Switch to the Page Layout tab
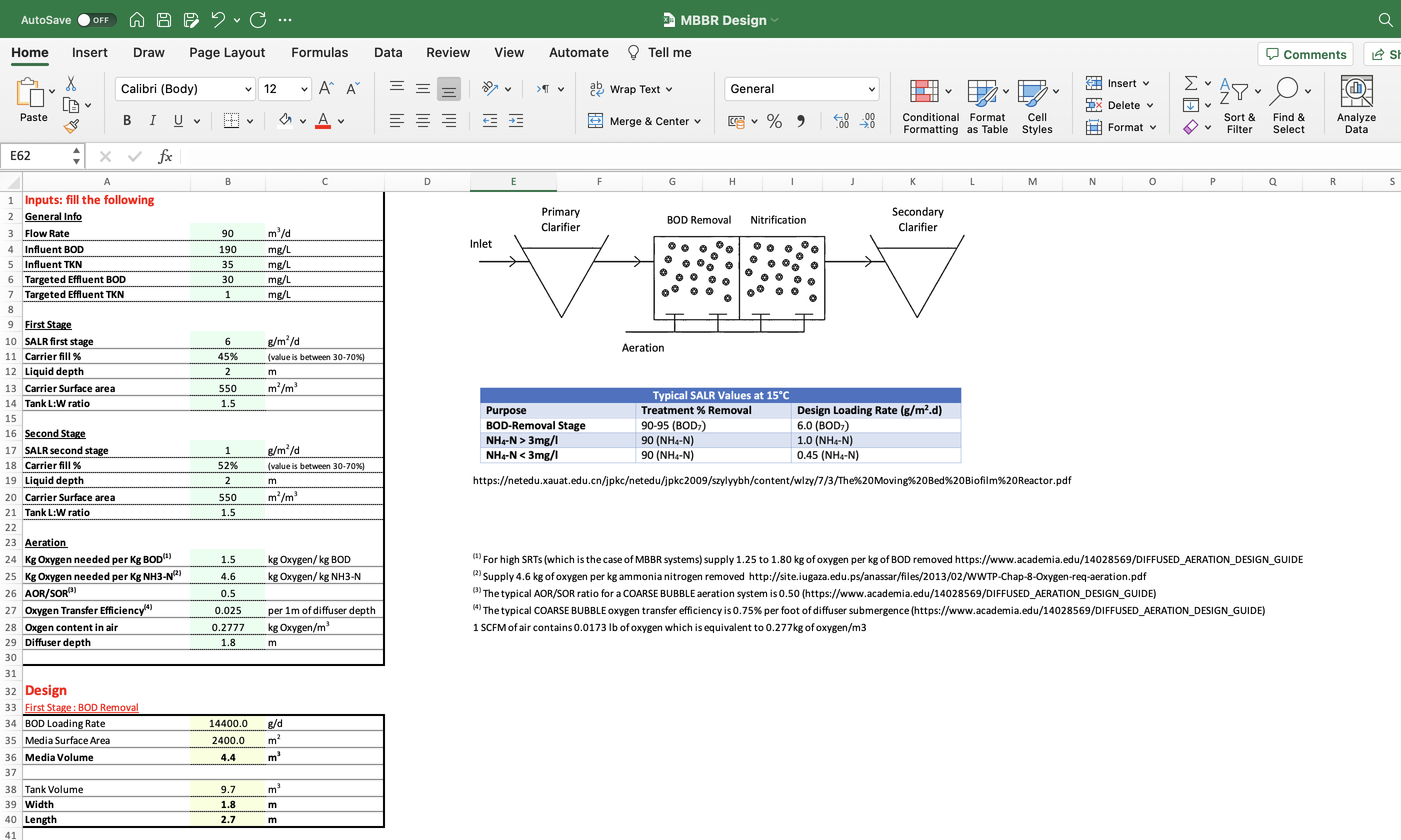The height and width of the screenshot is (840, 1401). (x=227, y=52)
